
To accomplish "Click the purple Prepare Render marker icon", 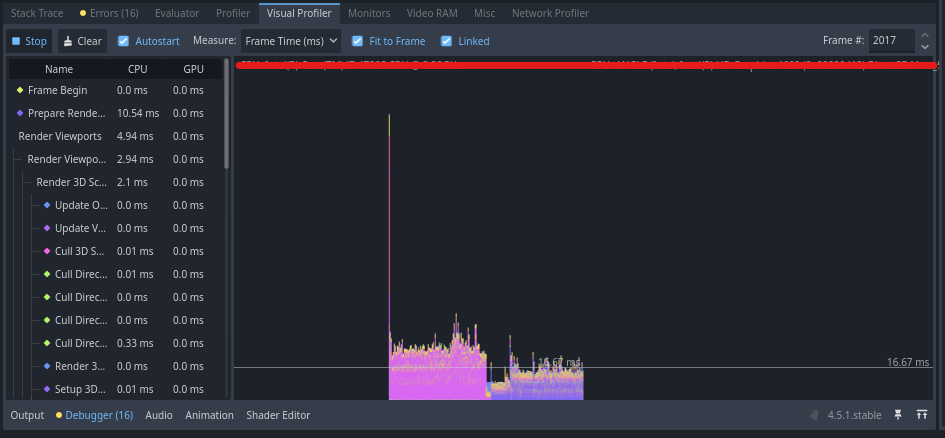I will click(x=20, y=113).
